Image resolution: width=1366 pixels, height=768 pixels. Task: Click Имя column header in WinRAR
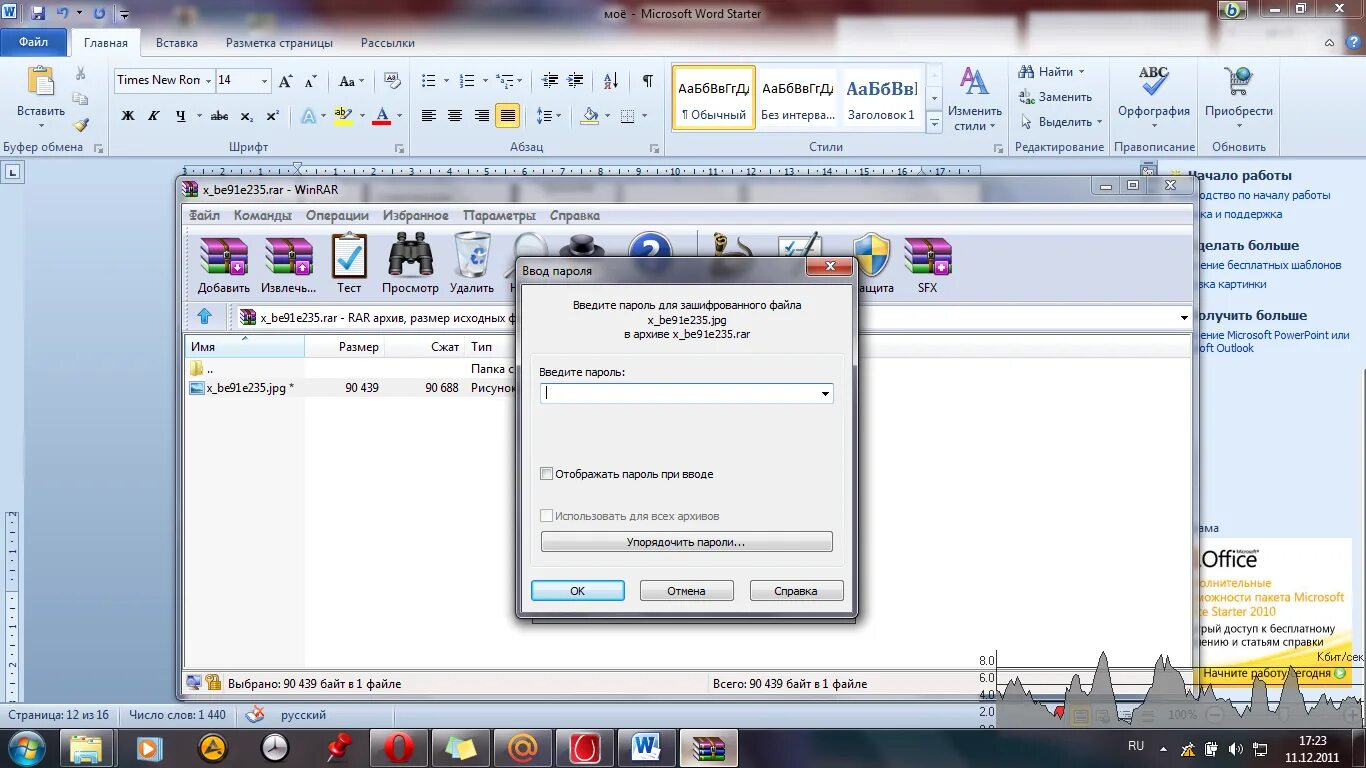point(245,347)
